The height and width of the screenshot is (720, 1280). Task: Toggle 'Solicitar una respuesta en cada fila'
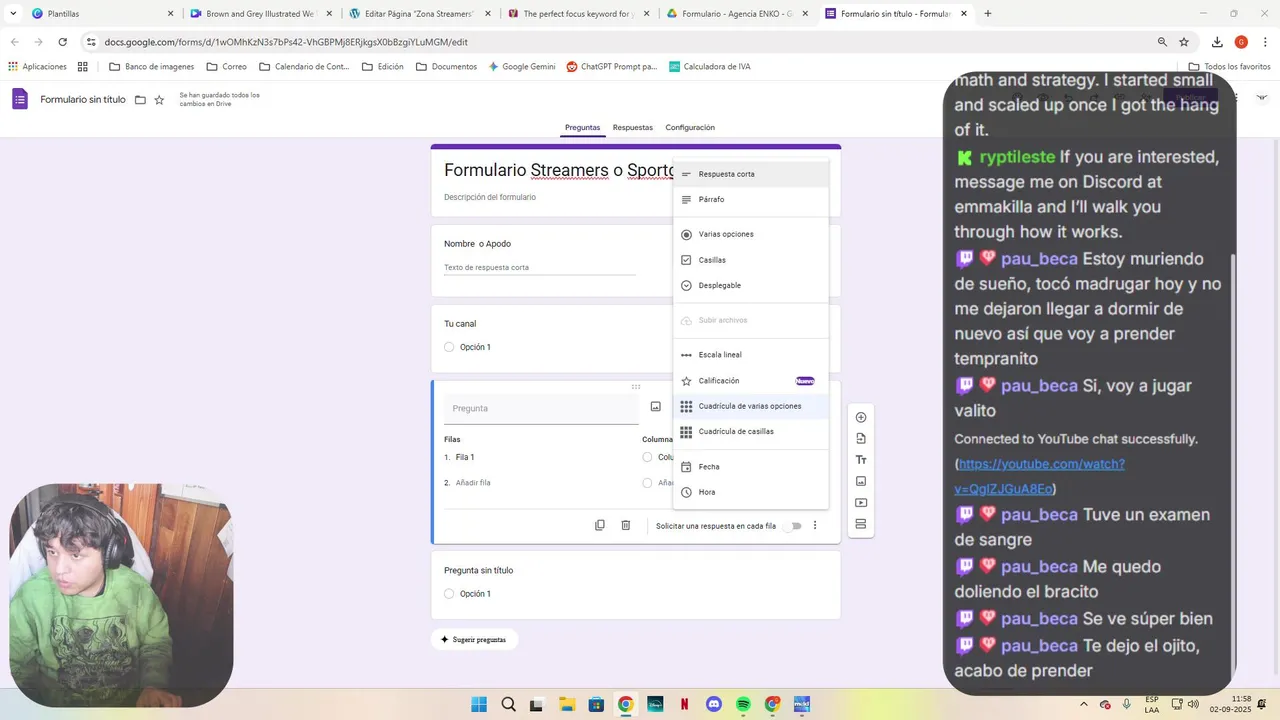(x=793, y=525)
